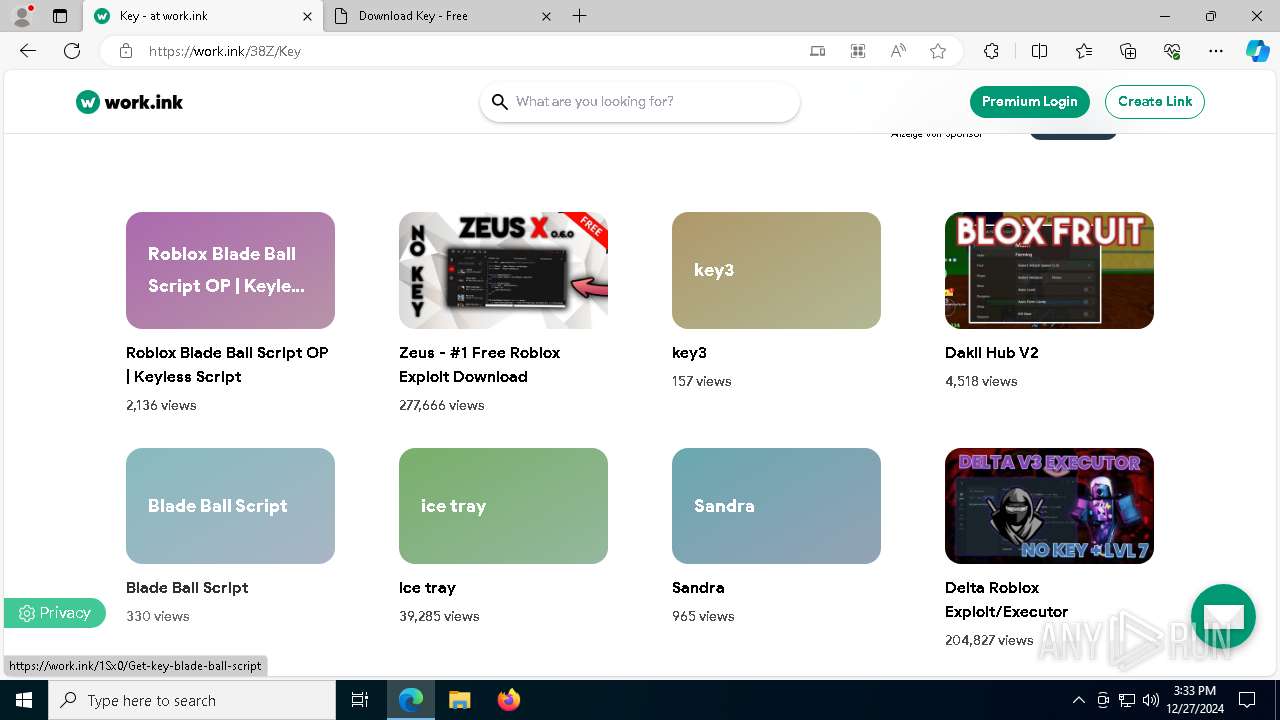Show hidden system tray icons
The height and width of the screenshot is (720, 1280).
[1079, 700]
